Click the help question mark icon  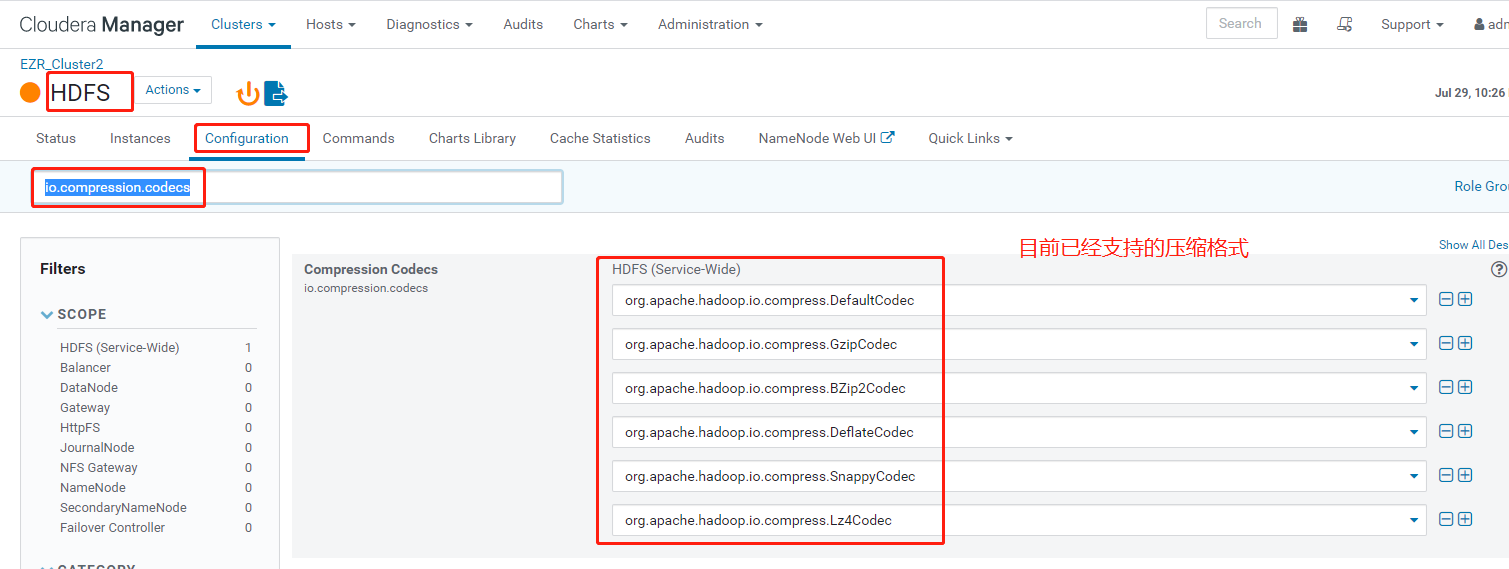point(1498,269)
